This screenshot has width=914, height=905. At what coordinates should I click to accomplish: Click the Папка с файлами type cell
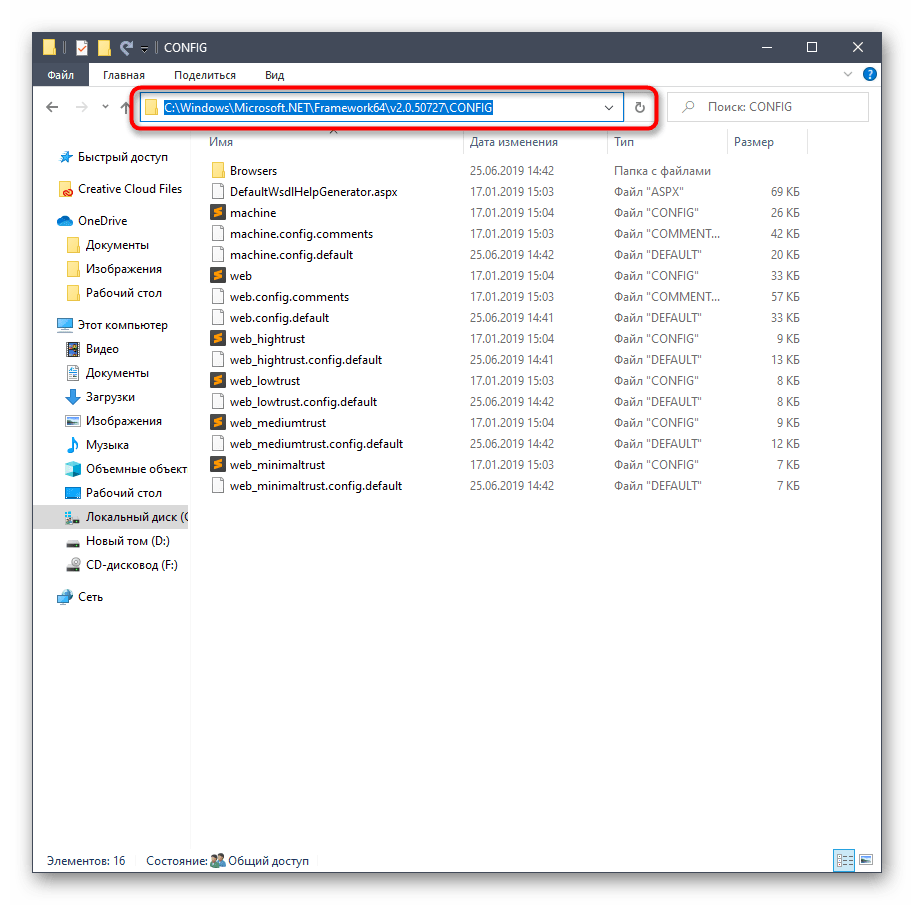coord(662,171)
